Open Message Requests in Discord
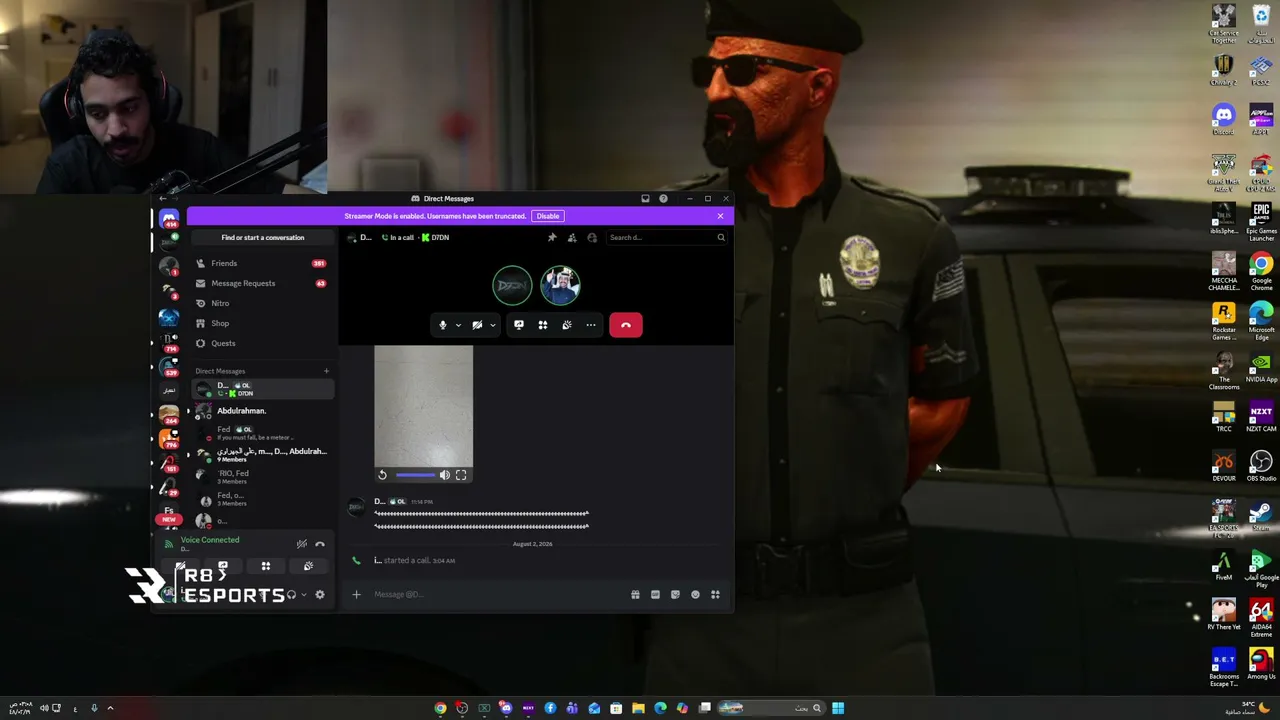The width and height of the screenshot is (1280, 720). [x=262, y=283]
